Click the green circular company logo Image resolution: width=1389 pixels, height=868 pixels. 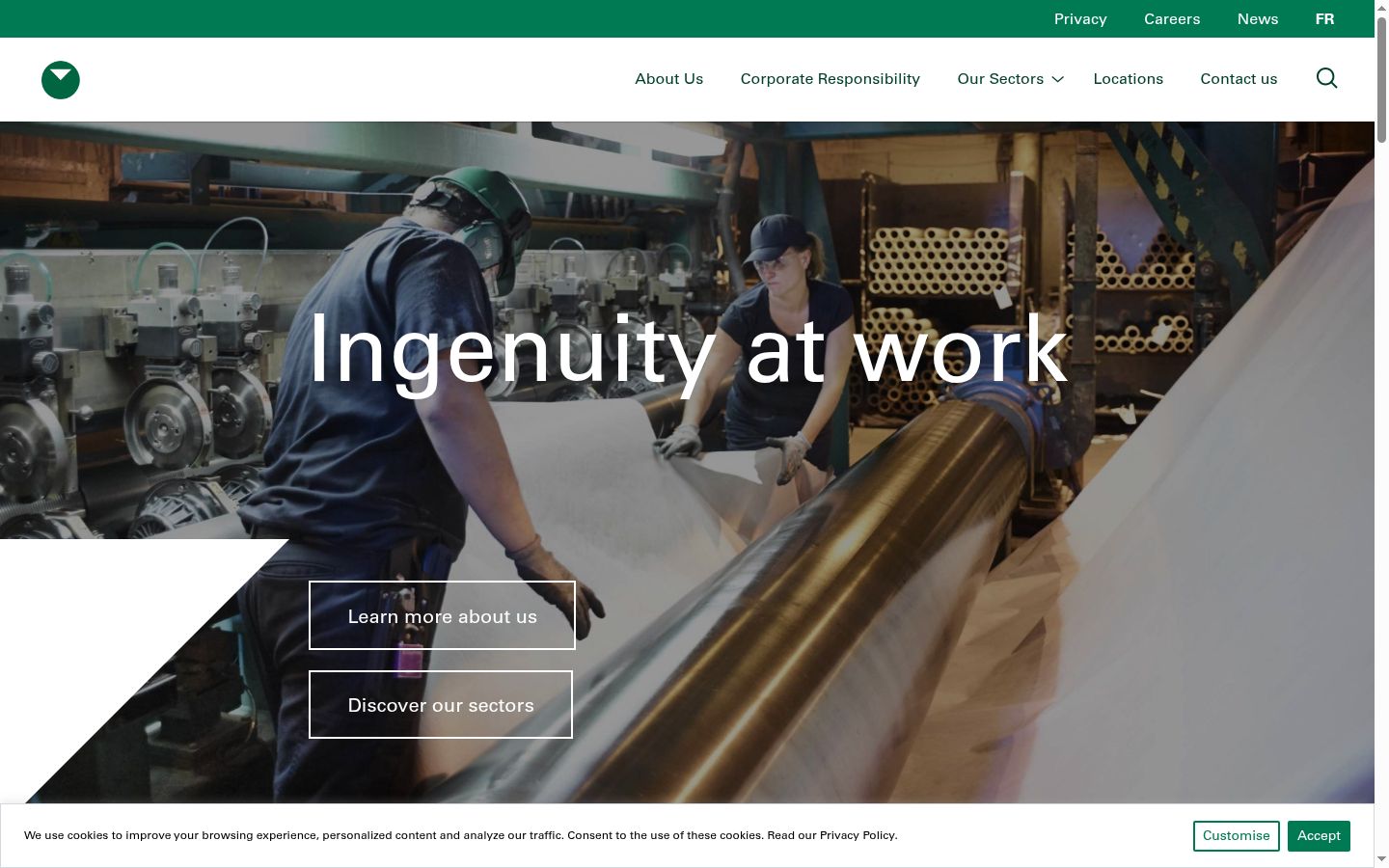pyautogui.click(x=61, y=80)
